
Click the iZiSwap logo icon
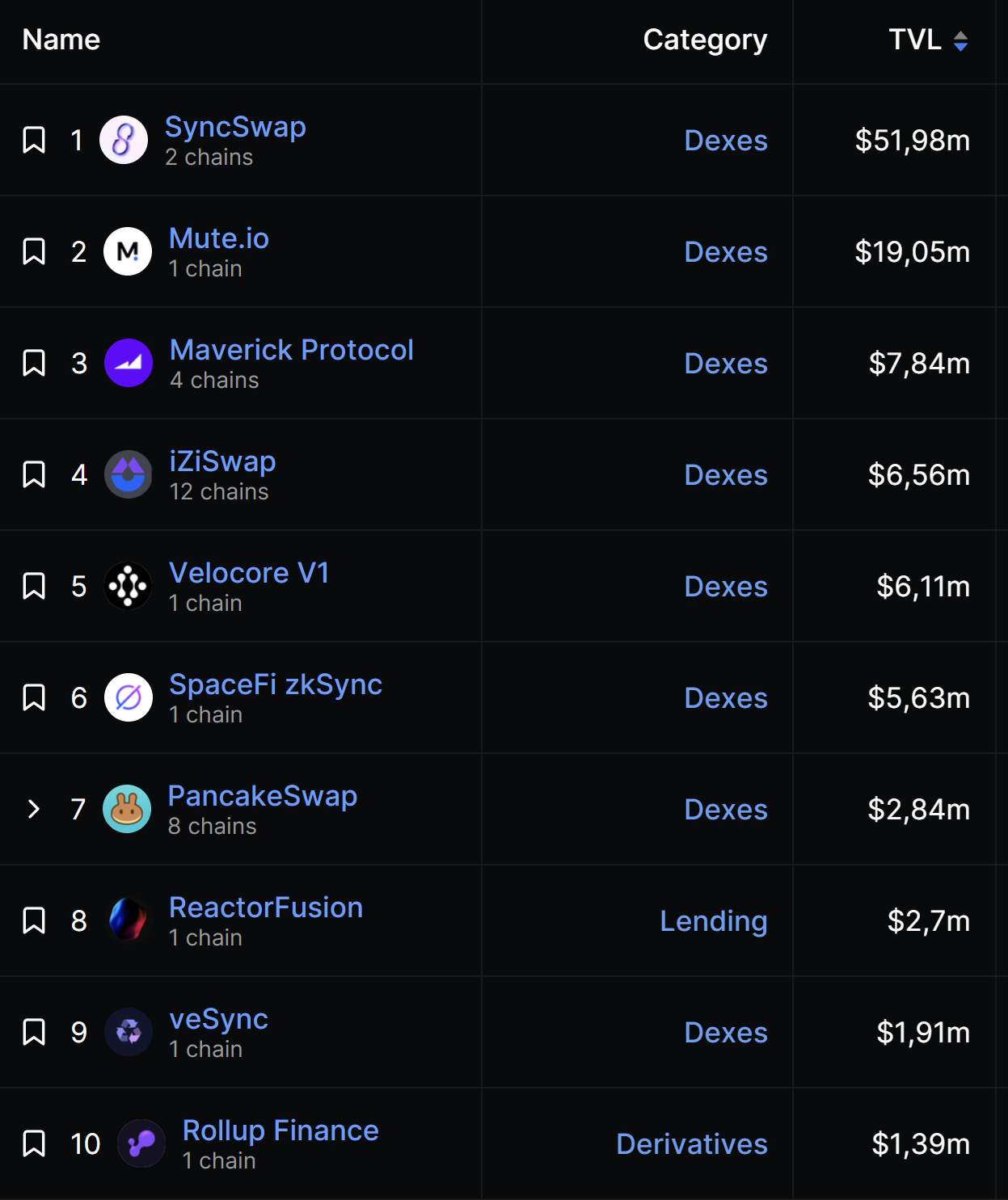tap(129, 474)
